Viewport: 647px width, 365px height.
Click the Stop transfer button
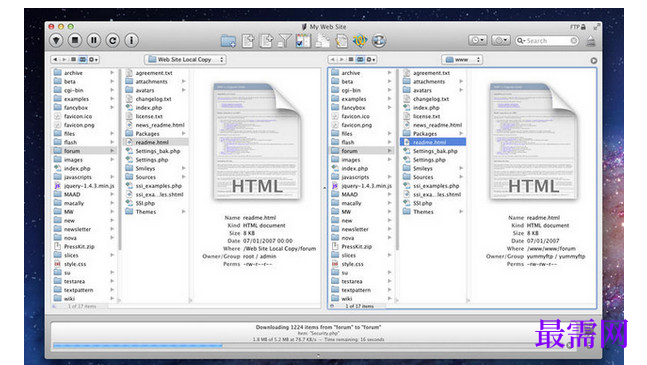click(75, 40)
